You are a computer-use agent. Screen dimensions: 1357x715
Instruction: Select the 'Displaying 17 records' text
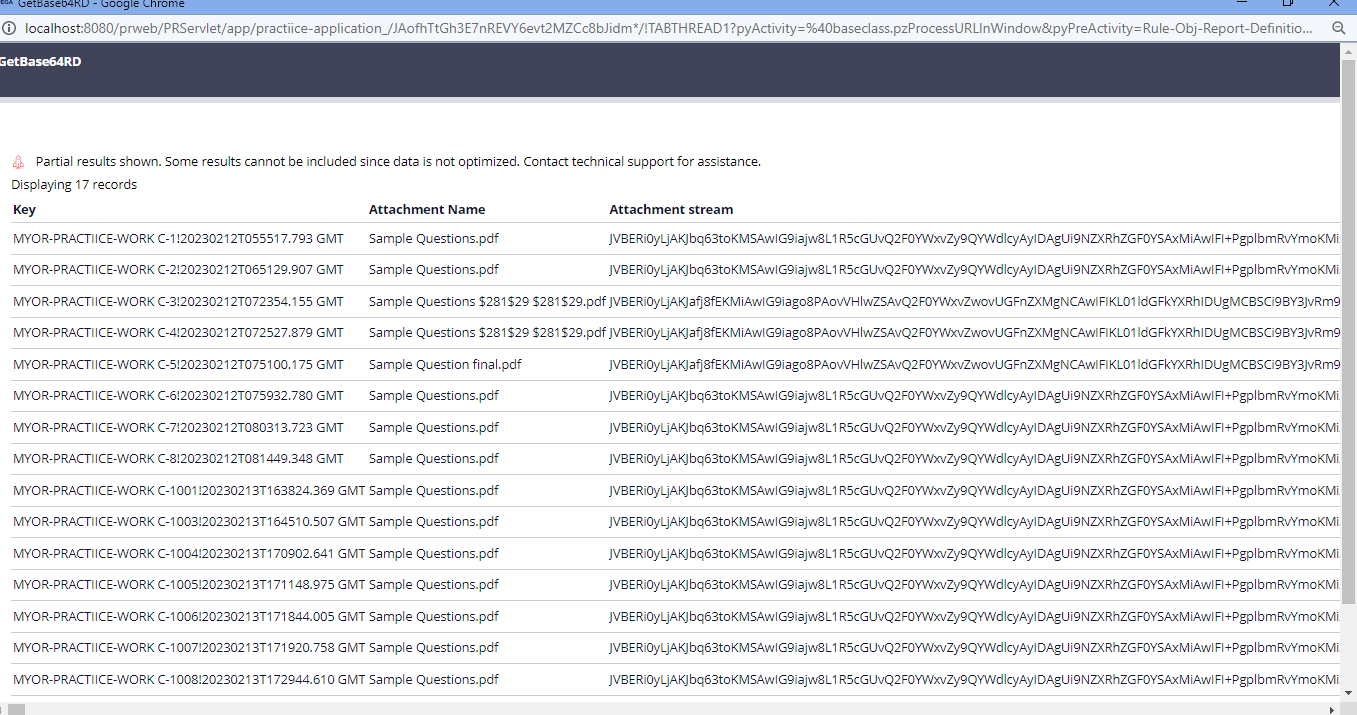(x=75, y=185)
